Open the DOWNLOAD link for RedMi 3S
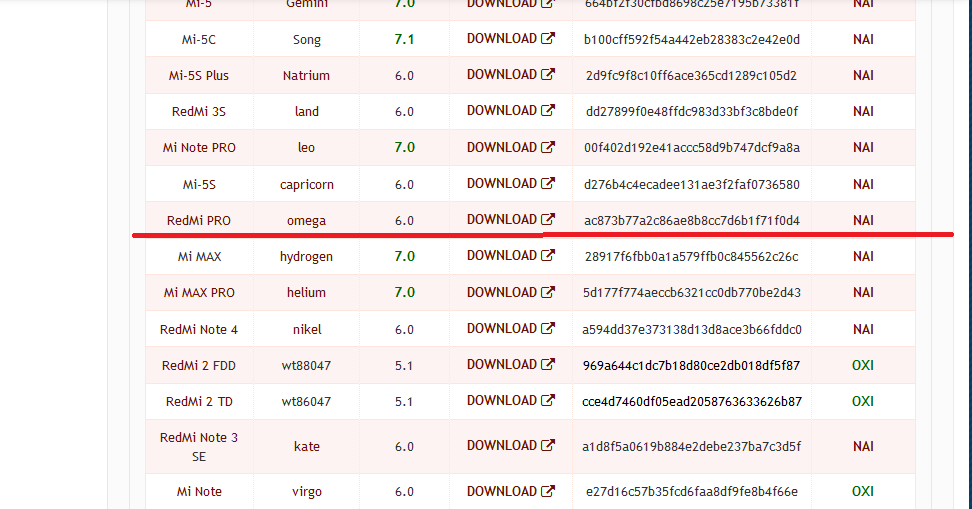This screenshot has width=972, height=509. (511, 110)
